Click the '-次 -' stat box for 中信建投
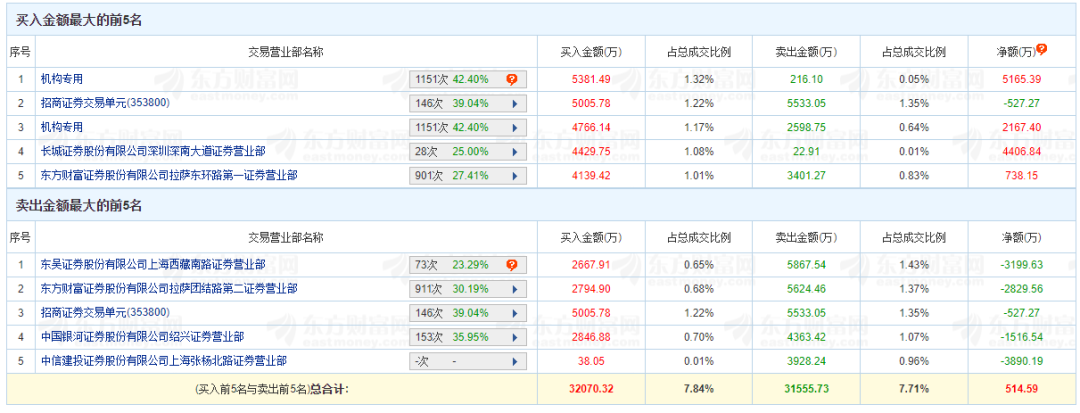Screen dimensions: 1080x413 pos(468,361)
